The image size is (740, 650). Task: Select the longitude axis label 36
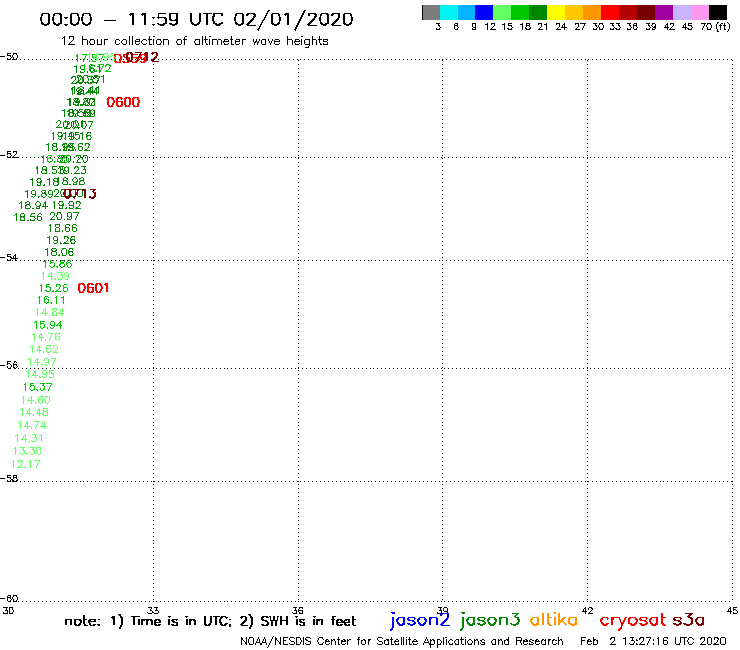[298, 610]
